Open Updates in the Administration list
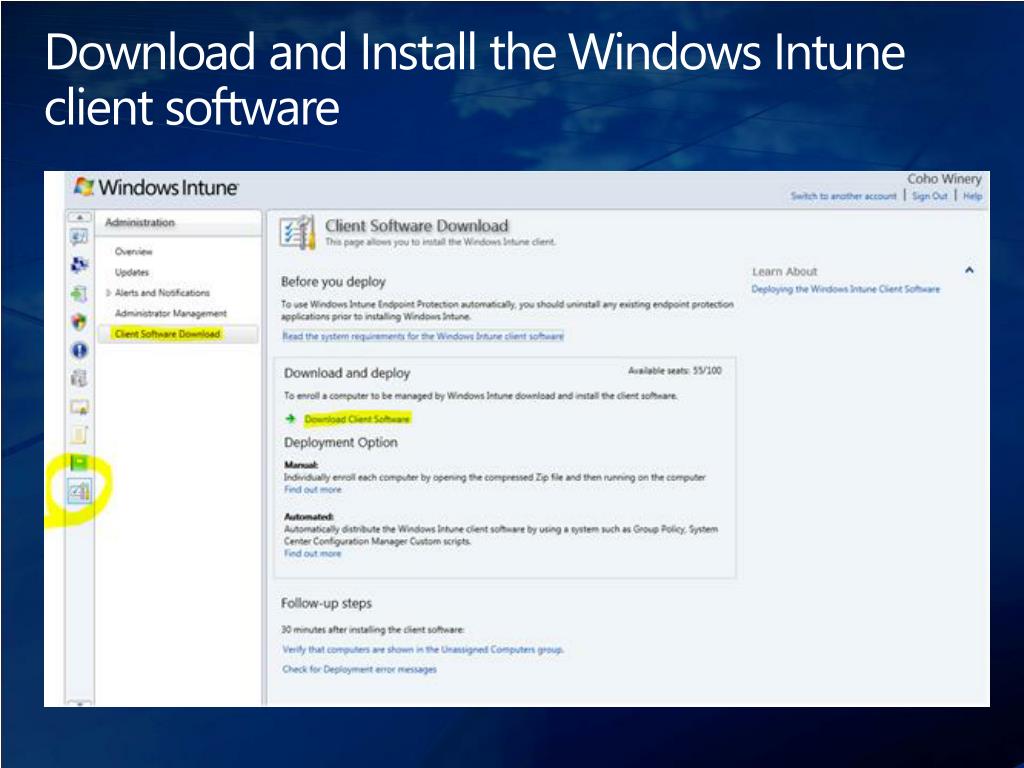 click(x=132, y=272)
